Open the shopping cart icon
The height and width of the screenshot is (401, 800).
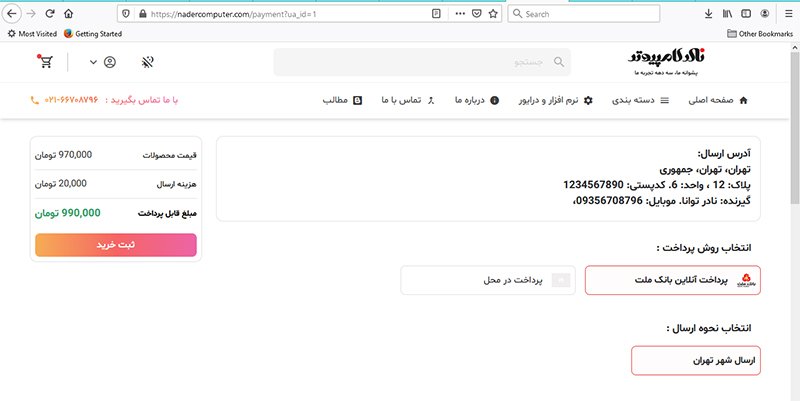(44, 62)
